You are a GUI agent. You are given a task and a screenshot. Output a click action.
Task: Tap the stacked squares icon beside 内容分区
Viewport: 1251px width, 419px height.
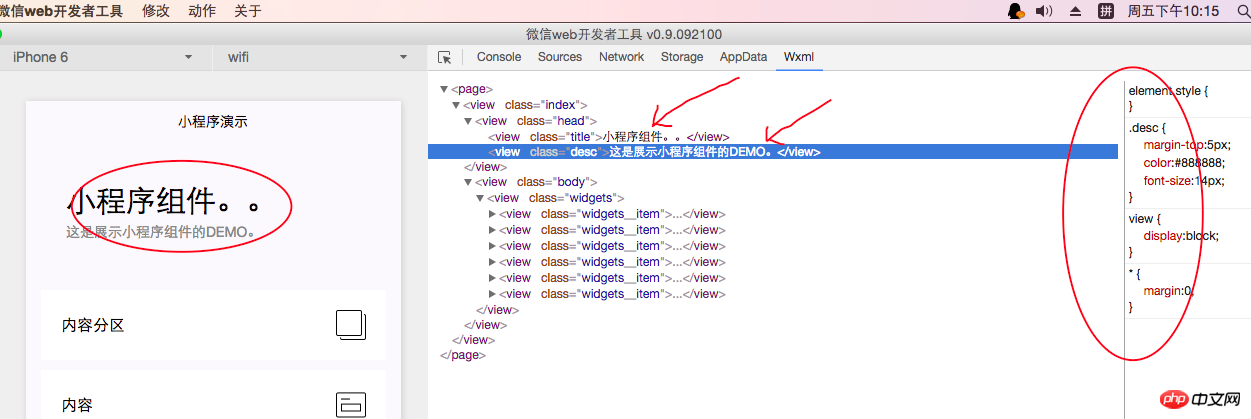click(x=351, y=325)
